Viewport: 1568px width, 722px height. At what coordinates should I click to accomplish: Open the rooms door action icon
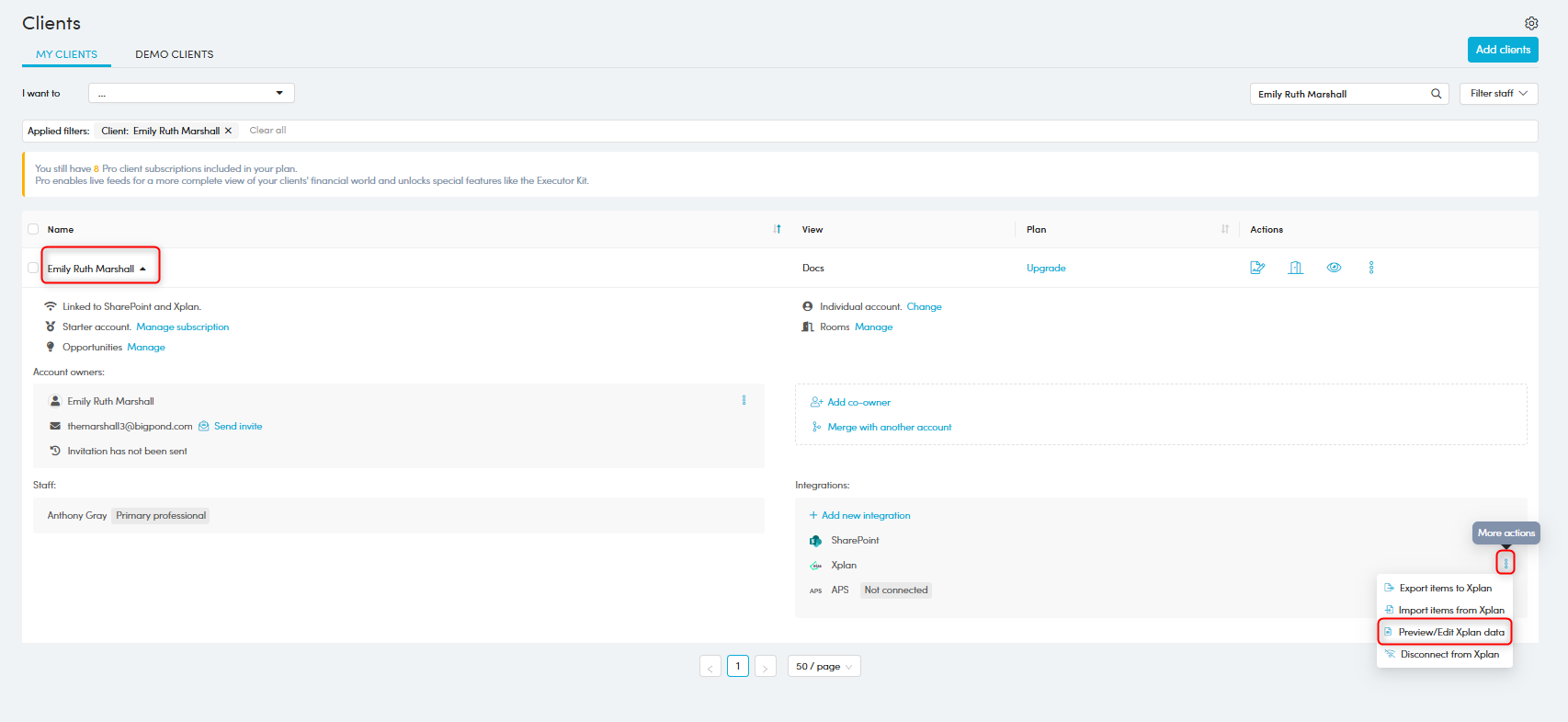pos(1295,268)
